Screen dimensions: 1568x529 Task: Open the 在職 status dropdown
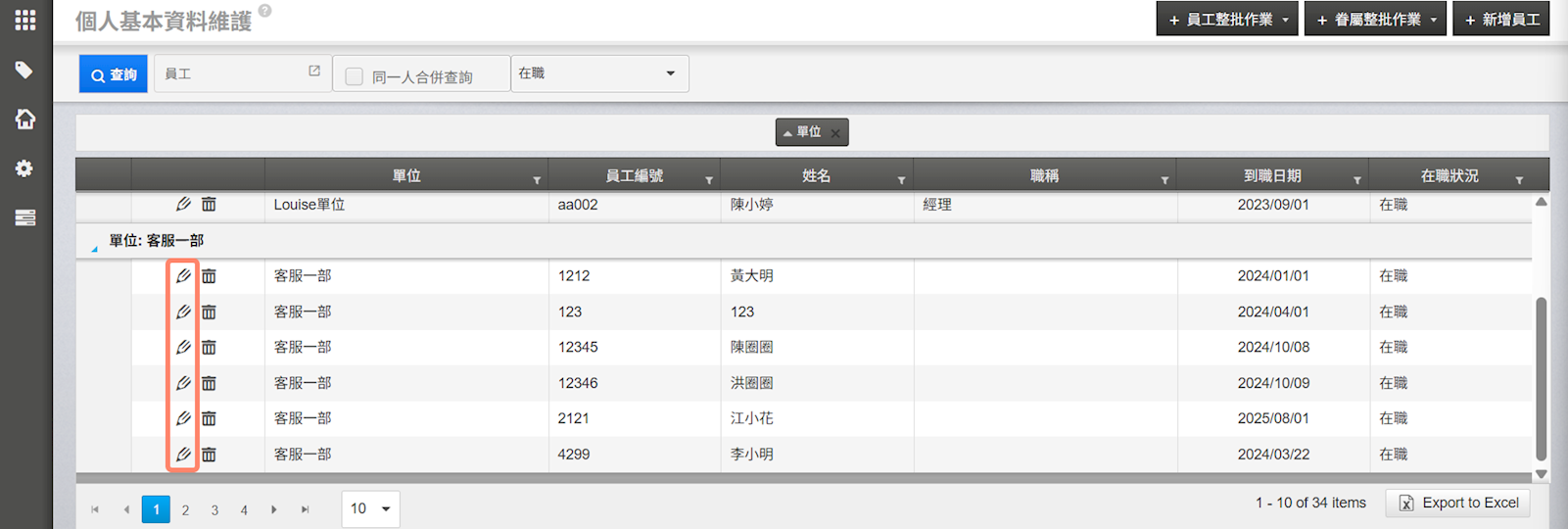pos(599,73)
